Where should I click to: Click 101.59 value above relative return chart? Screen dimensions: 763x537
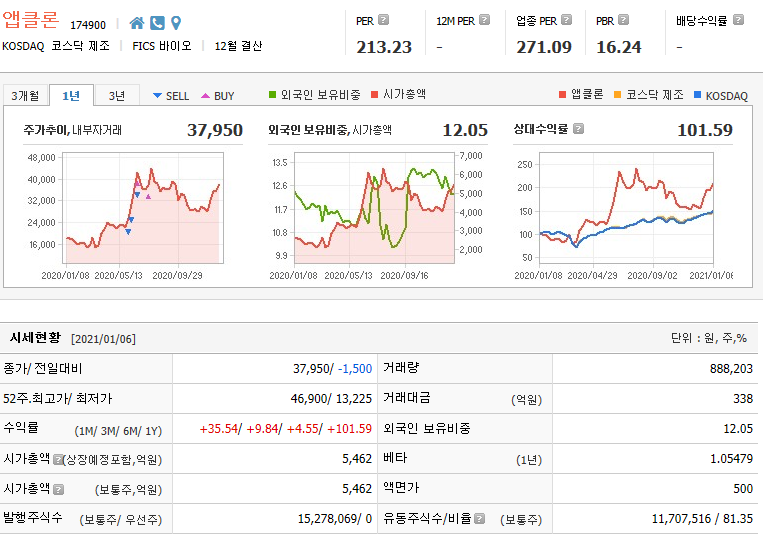click(x=705, y=130)
